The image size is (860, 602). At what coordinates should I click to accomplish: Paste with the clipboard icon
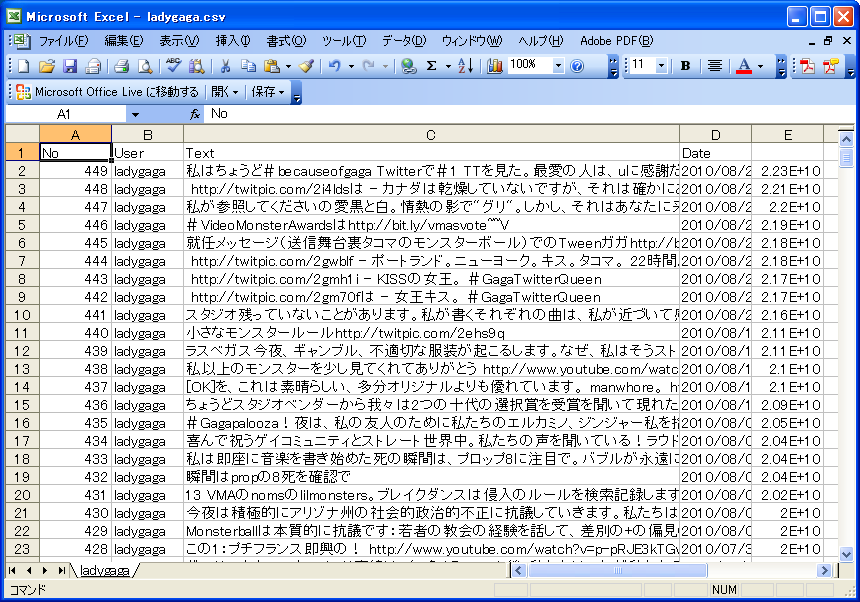tap(272, 66)
